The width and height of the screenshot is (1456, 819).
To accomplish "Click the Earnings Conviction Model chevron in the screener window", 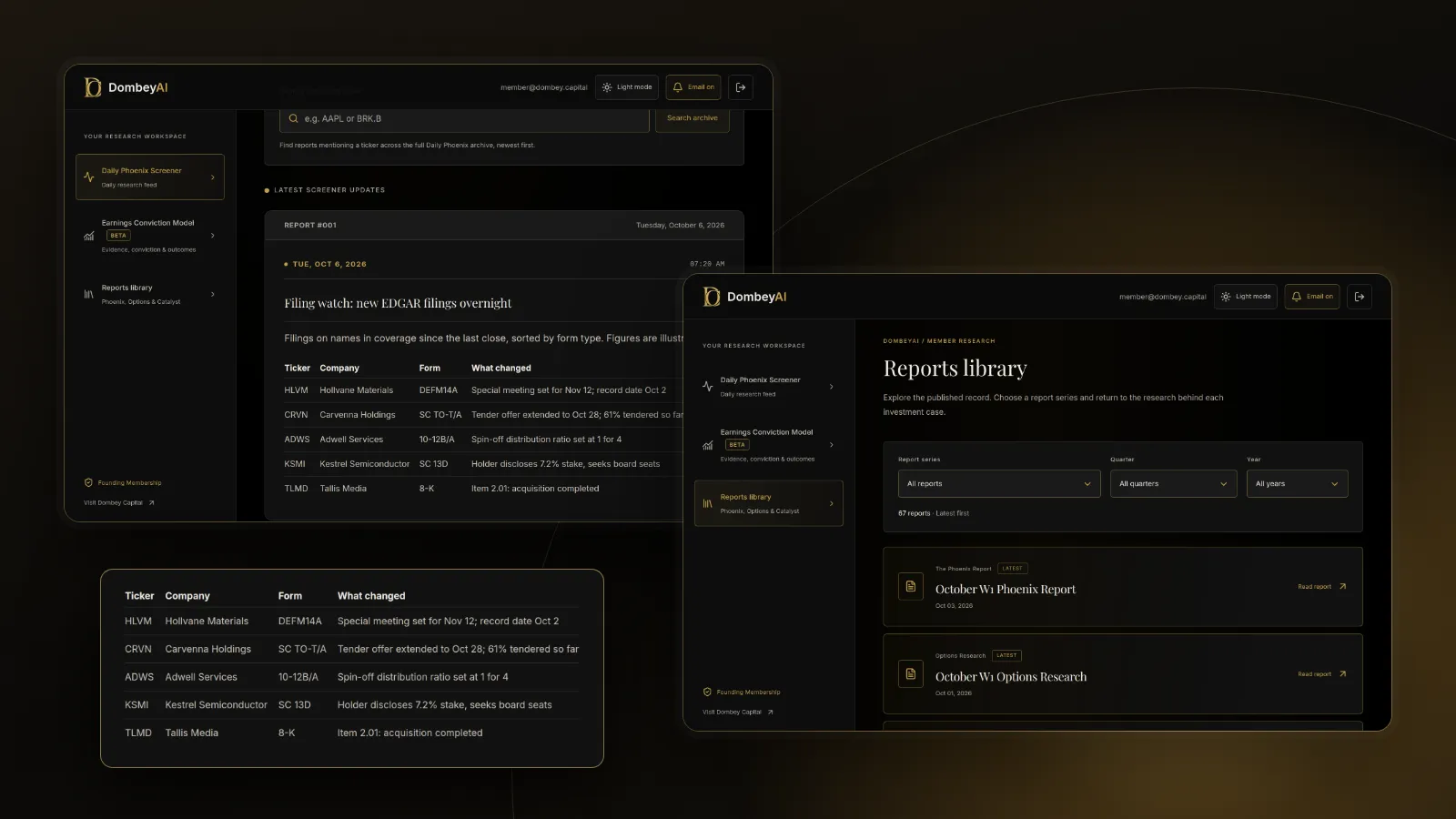I will (x=213, y=236).
